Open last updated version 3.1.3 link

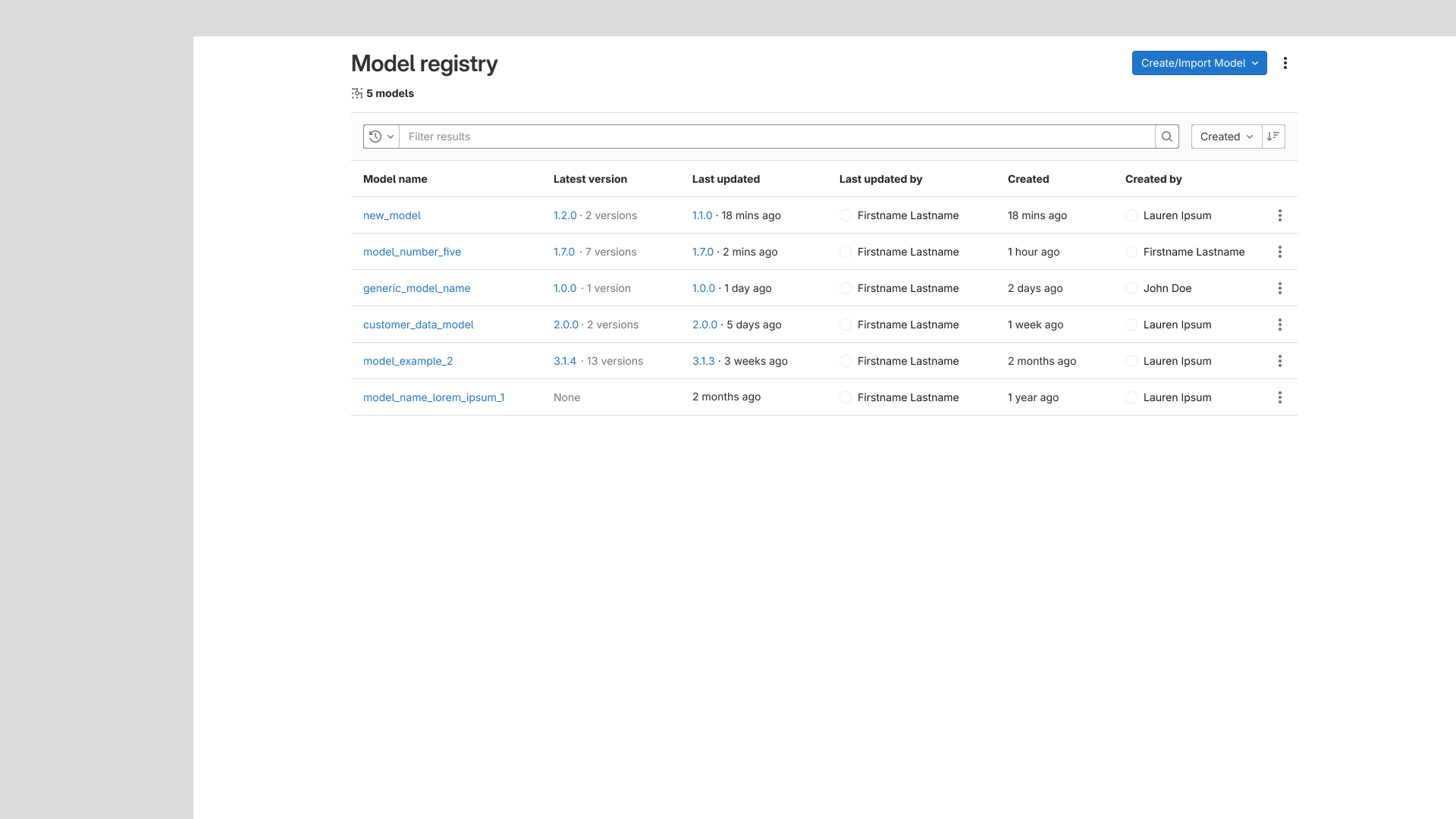click(x=703, y=361)
